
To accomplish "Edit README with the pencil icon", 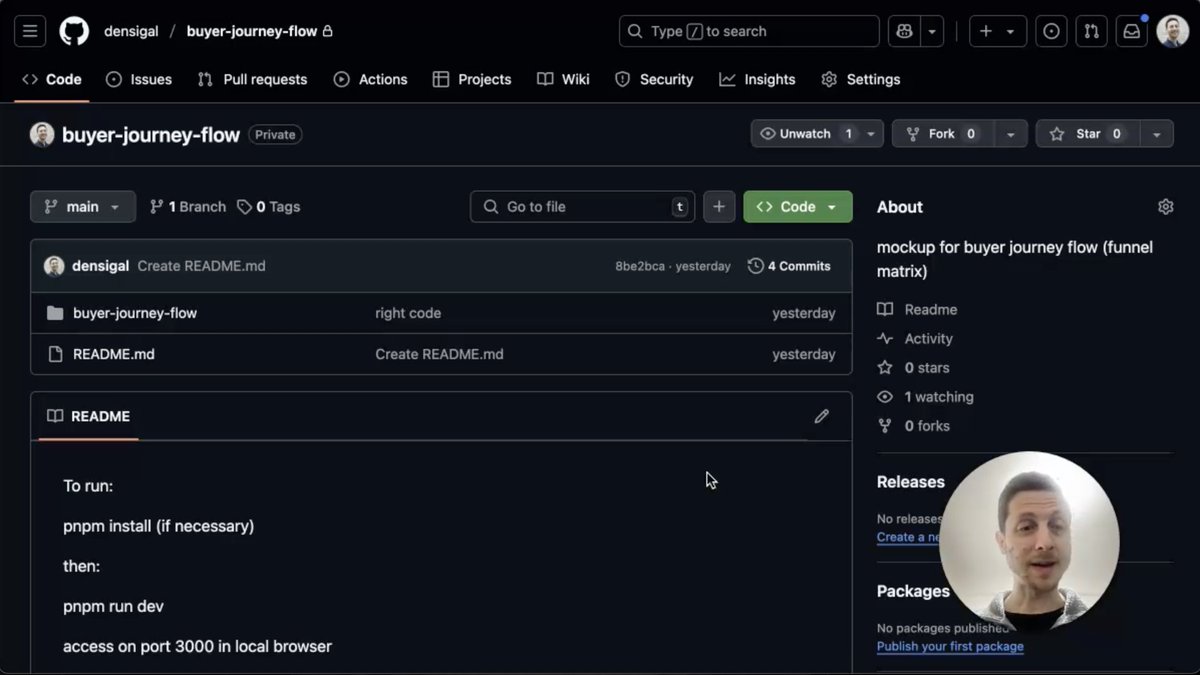I will click(x=822, y=416).
